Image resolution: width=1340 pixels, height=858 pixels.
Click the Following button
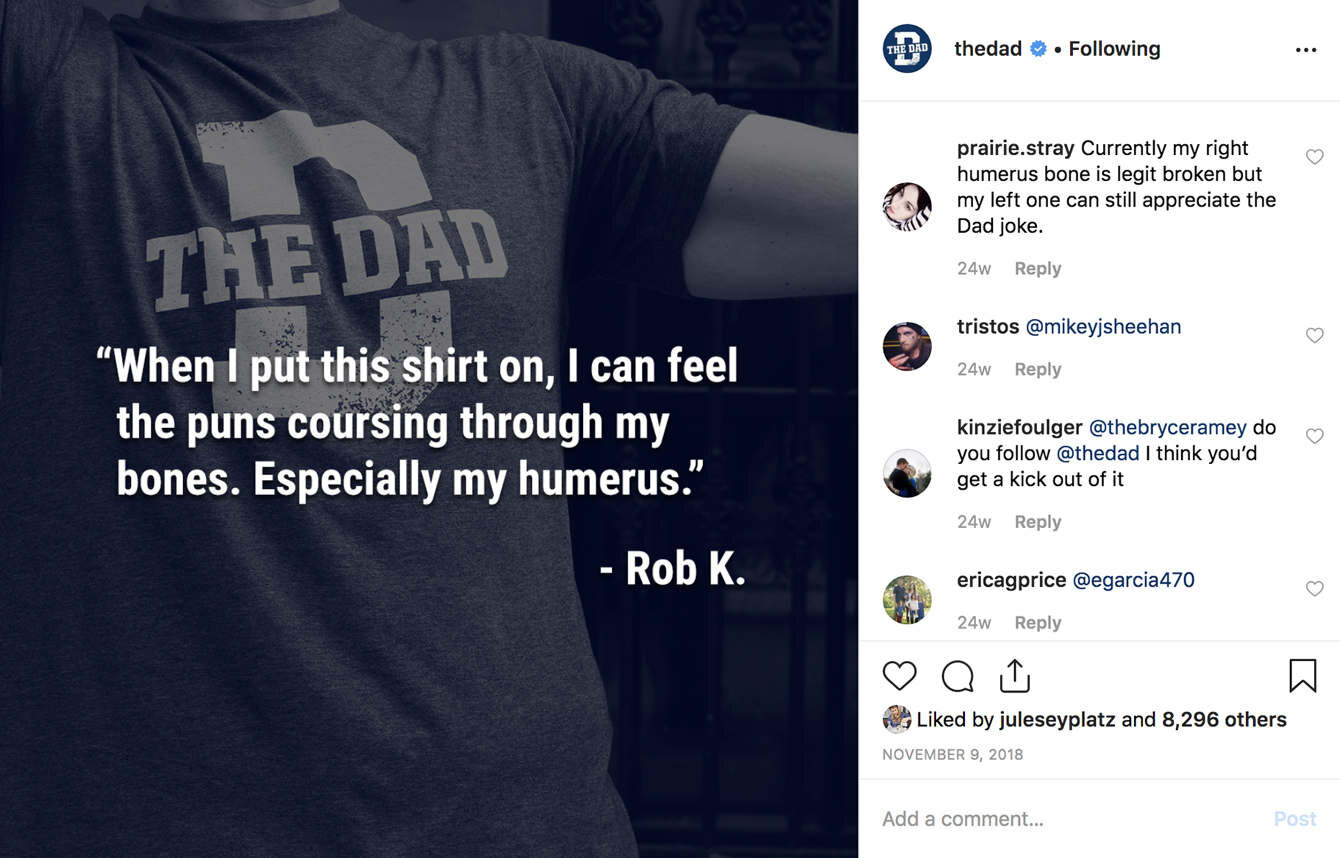click(1114, 49)
